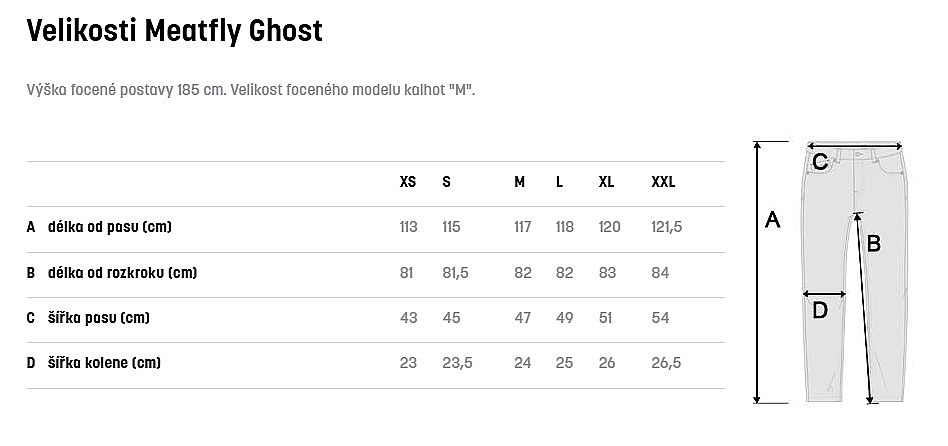Select the M size column header

click(520, 182)
